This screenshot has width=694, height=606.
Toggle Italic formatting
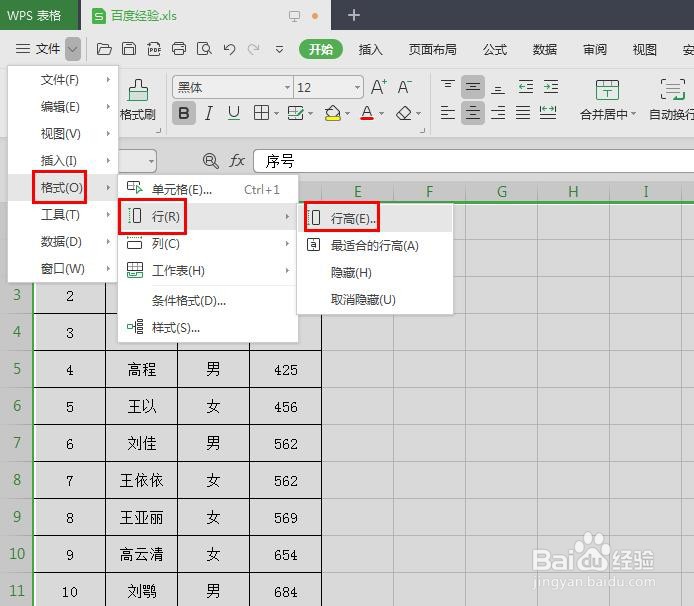click(209, 113)
